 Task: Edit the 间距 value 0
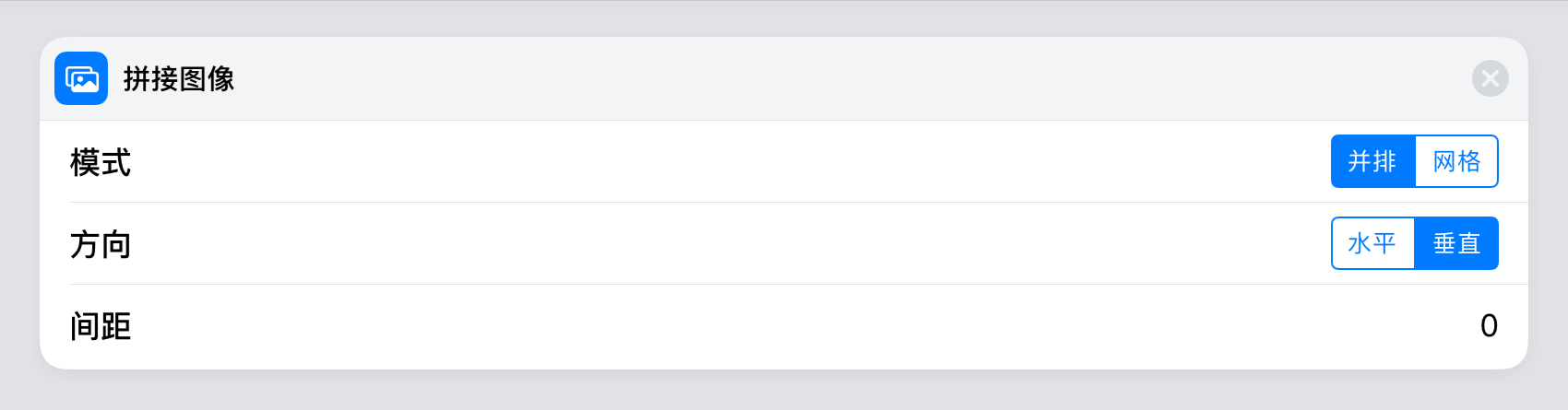[1488, 326]
